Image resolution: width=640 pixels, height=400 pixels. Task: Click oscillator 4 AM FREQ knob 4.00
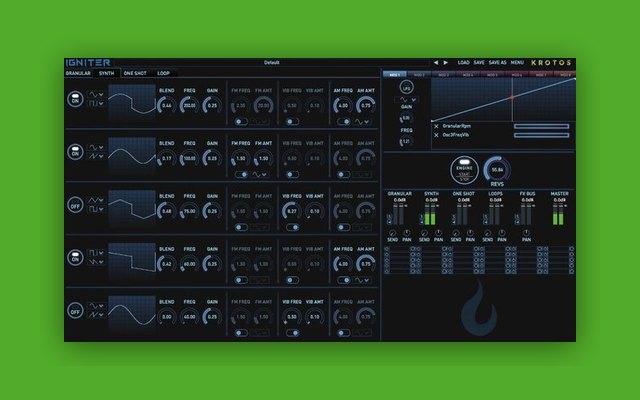(x=343, y=264)
